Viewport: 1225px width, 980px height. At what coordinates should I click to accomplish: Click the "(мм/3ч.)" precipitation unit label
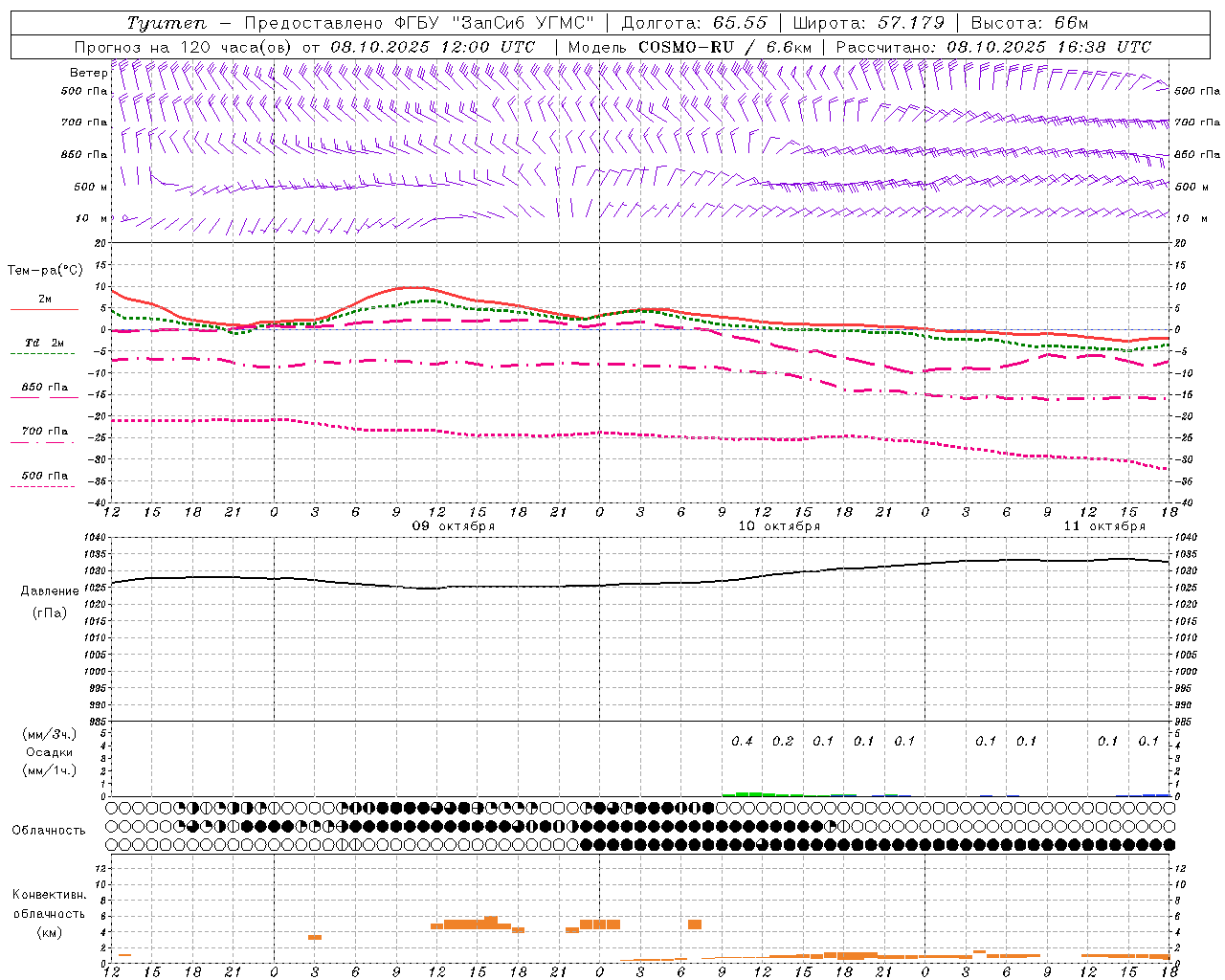coord(50,734)
